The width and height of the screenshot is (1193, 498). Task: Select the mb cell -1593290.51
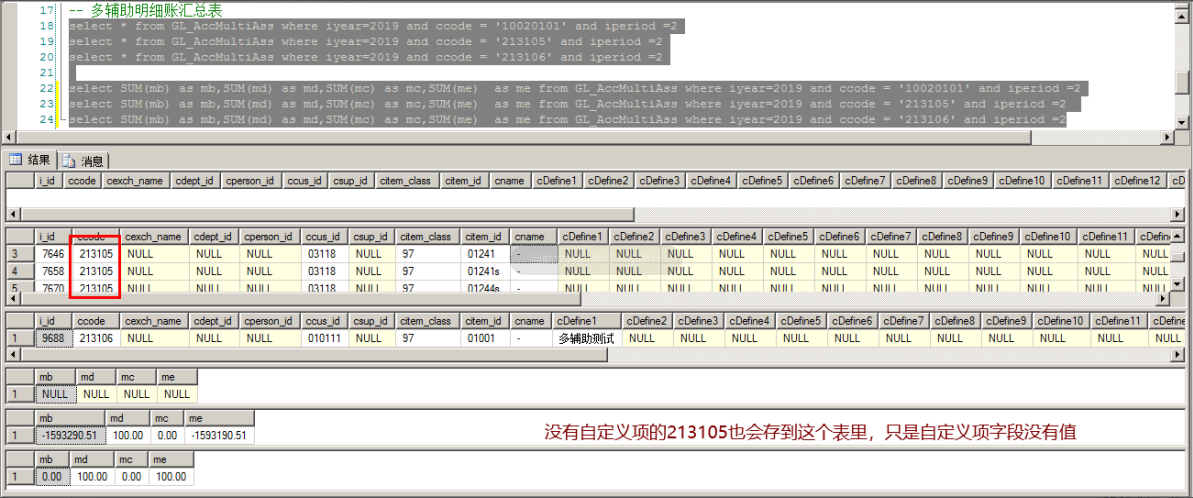(69, 436)
